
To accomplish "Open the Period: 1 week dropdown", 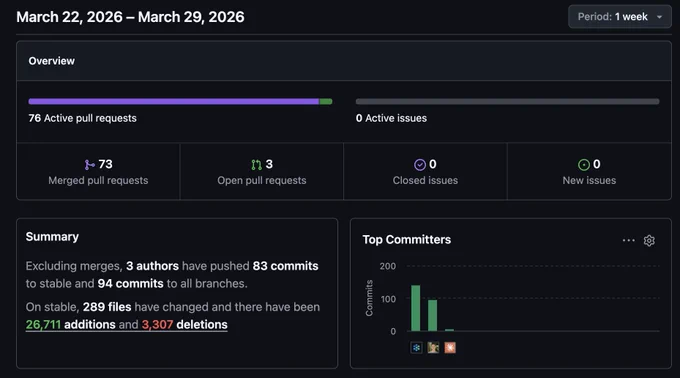I will pos(620,17).
